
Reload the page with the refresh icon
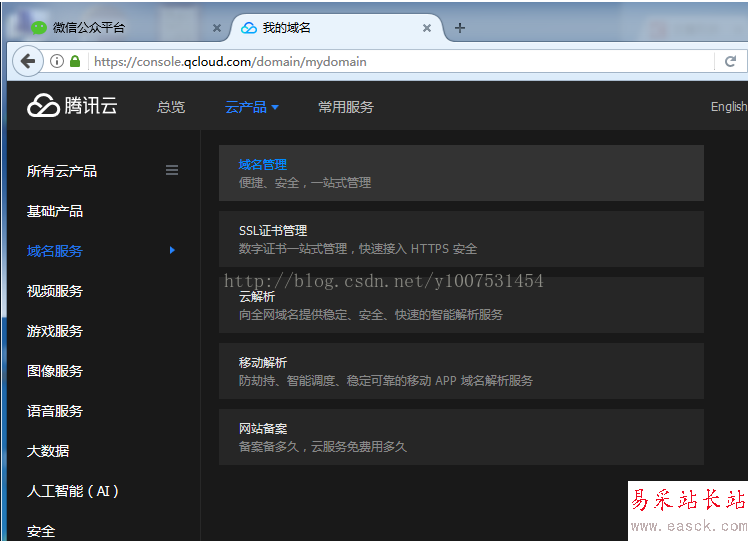tap(730, 61)
